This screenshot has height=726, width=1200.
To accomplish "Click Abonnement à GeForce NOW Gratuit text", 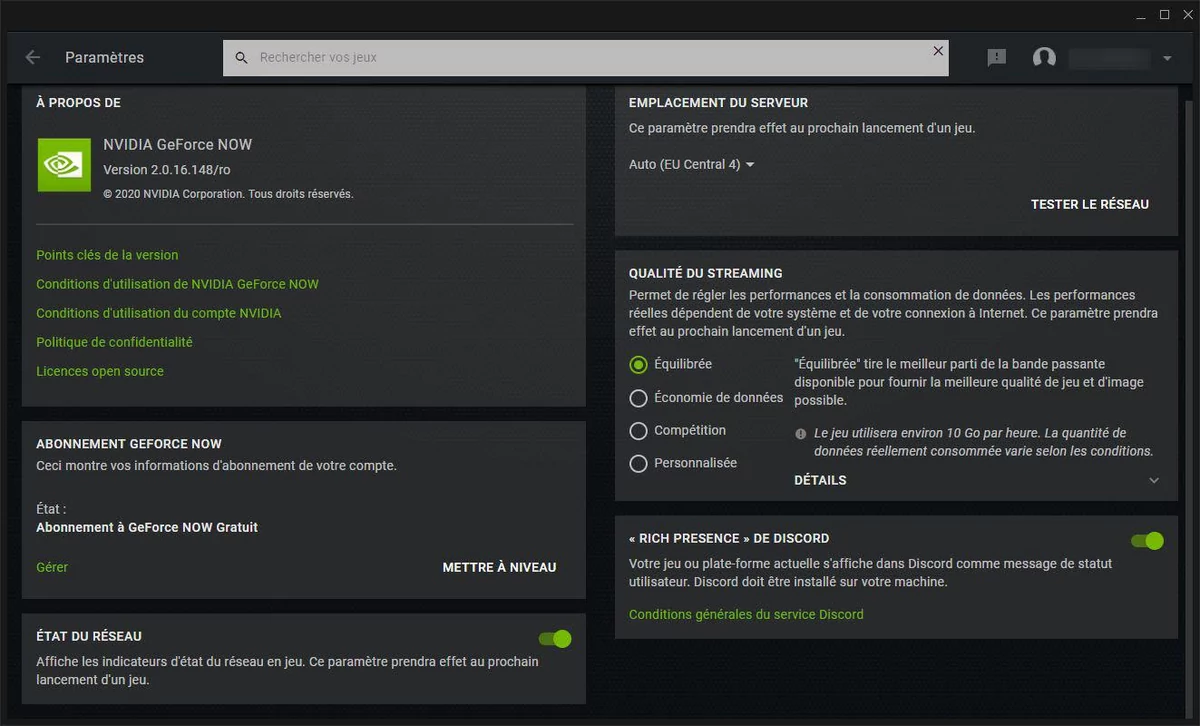I will tap(147, 527).
